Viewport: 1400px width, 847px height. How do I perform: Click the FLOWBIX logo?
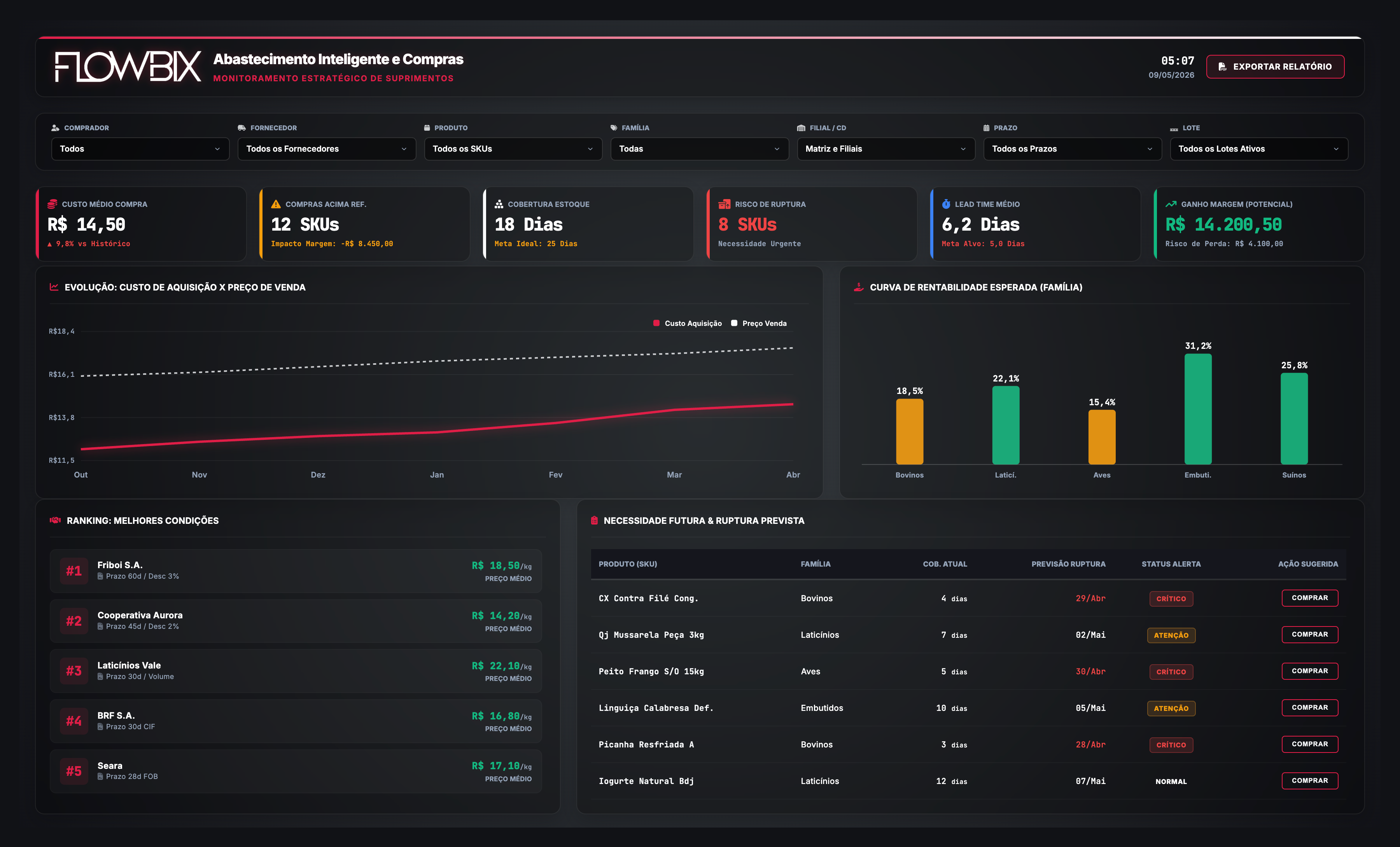pos(128,66)
